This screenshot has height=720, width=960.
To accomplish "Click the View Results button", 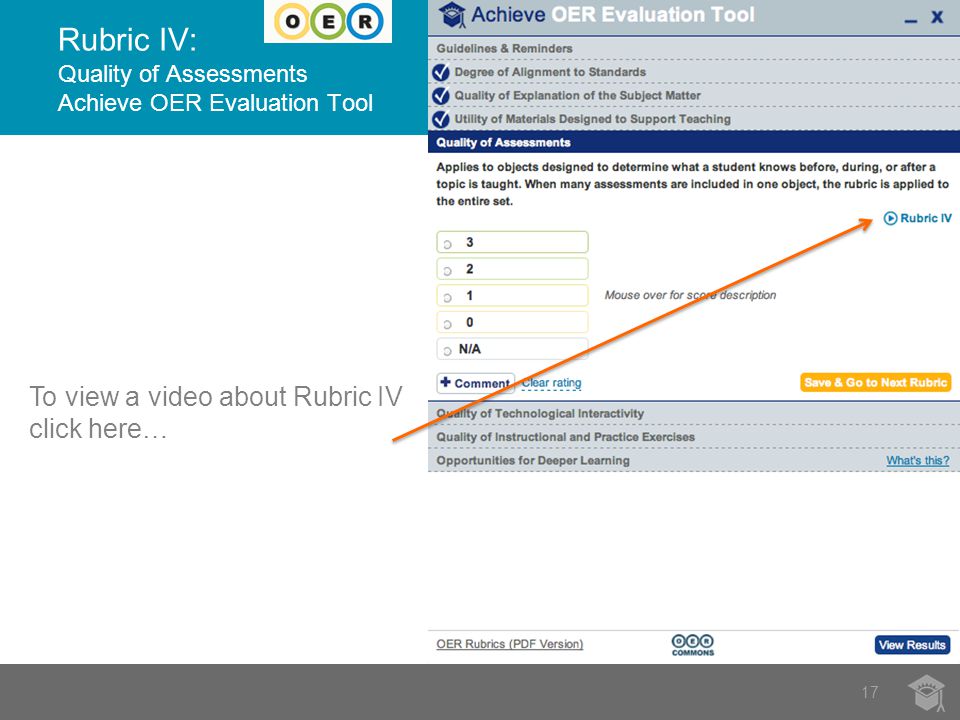I will 912,645.
